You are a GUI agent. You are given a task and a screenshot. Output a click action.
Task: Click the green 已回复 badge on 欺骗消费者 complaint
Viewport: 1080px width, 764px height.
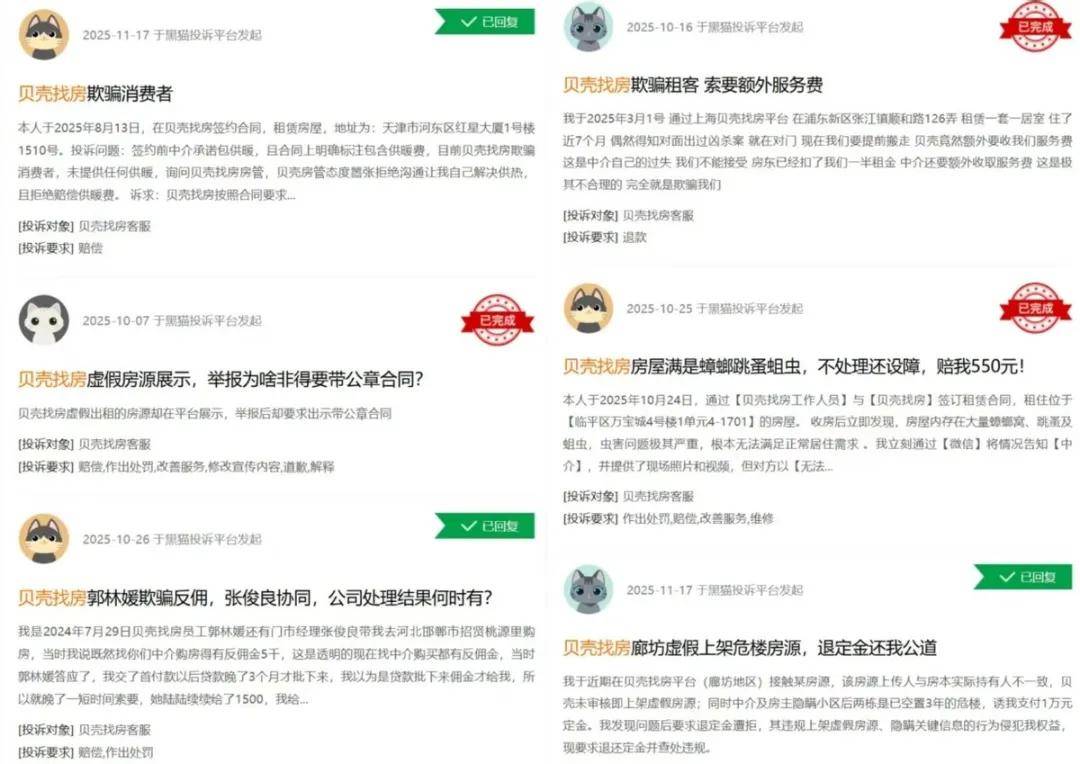tap(486, 21)
